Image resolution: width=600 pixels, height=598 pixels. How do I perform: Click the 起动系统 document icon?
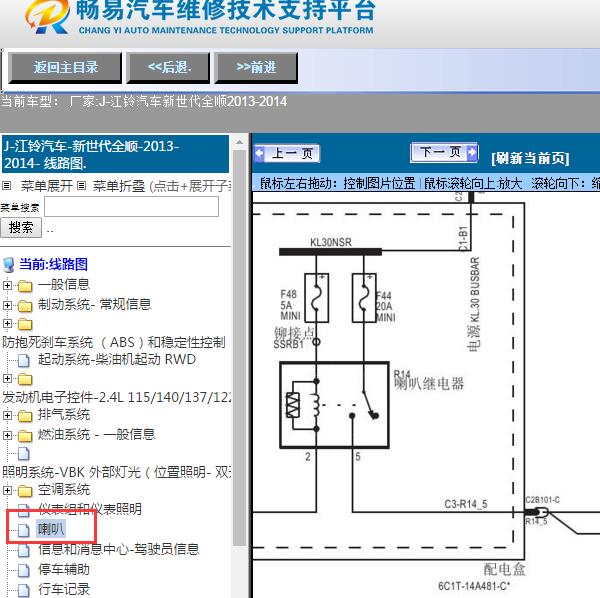click(24, 360)
